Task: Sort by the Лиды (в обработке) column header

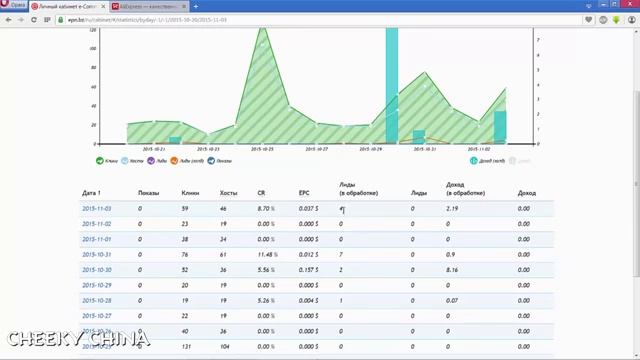Action: [358, 189]
